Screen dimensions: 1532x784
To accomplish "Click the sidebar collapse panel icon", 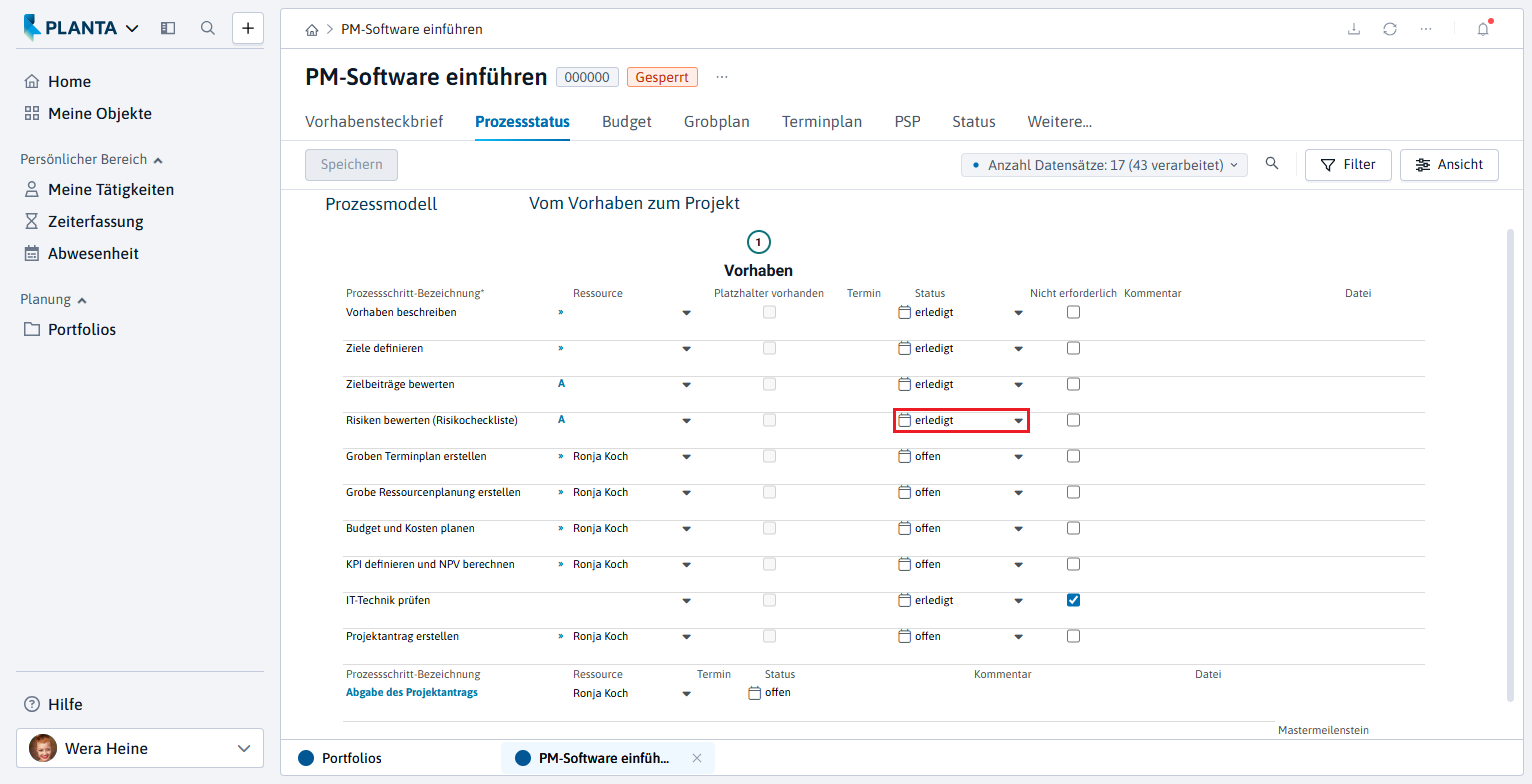I will click(x=168, y=28).
